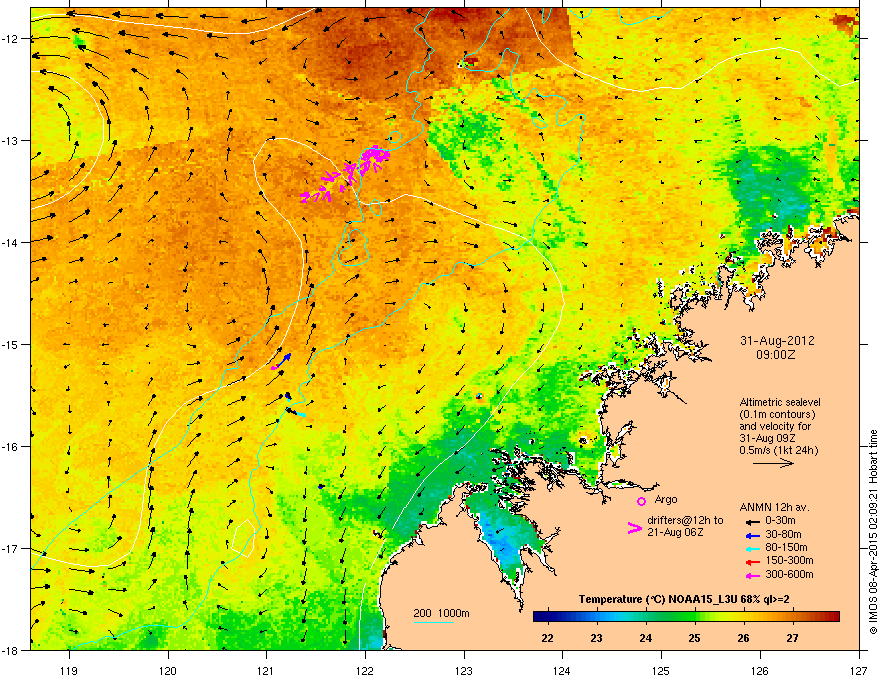Click the "21-Aug 06Z" legend text
This screenshot has width=880, height=680.
(675, 532)
